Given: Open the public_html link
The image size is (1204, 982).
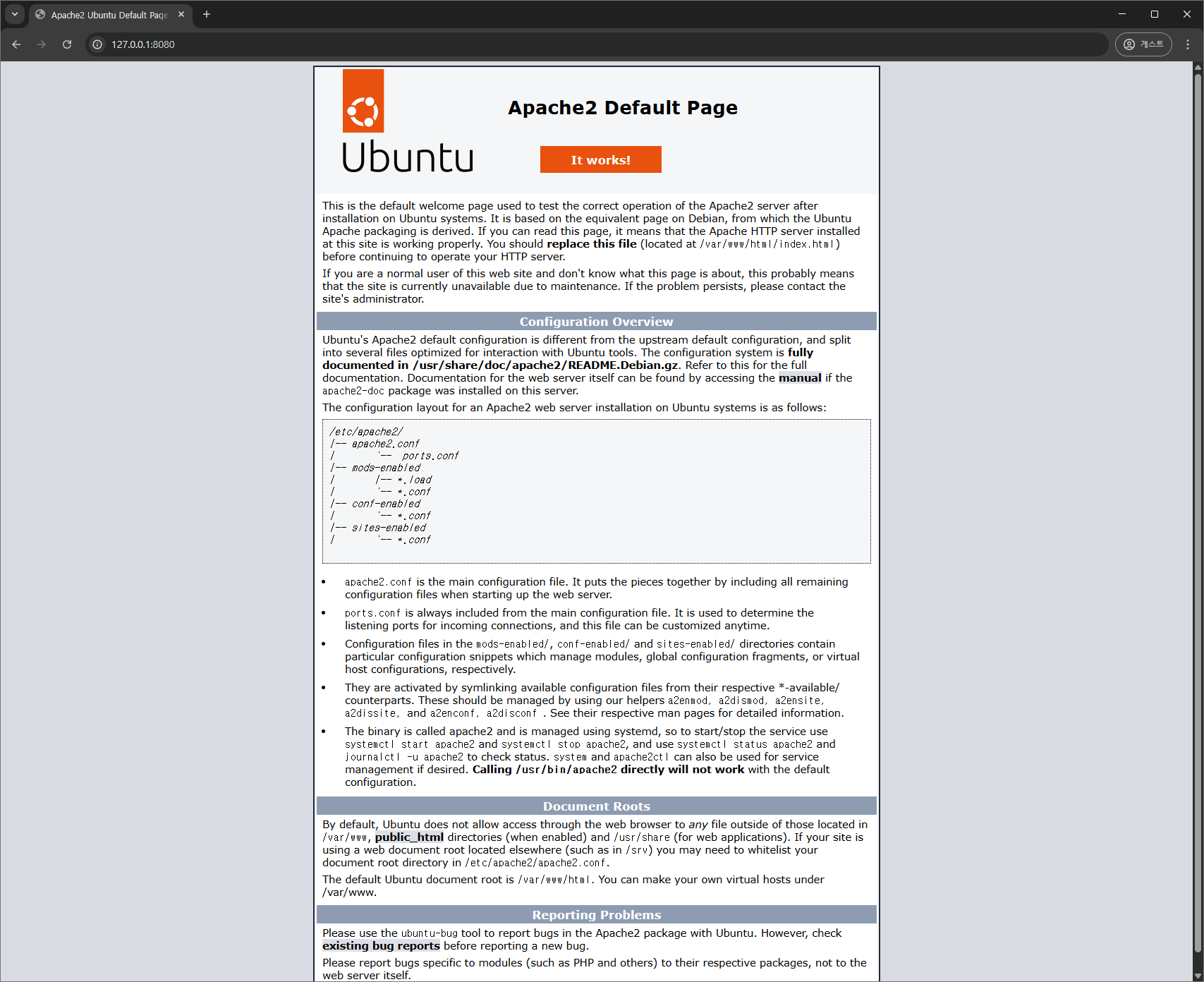Looking at the screenshot, I should click(409, 837).
